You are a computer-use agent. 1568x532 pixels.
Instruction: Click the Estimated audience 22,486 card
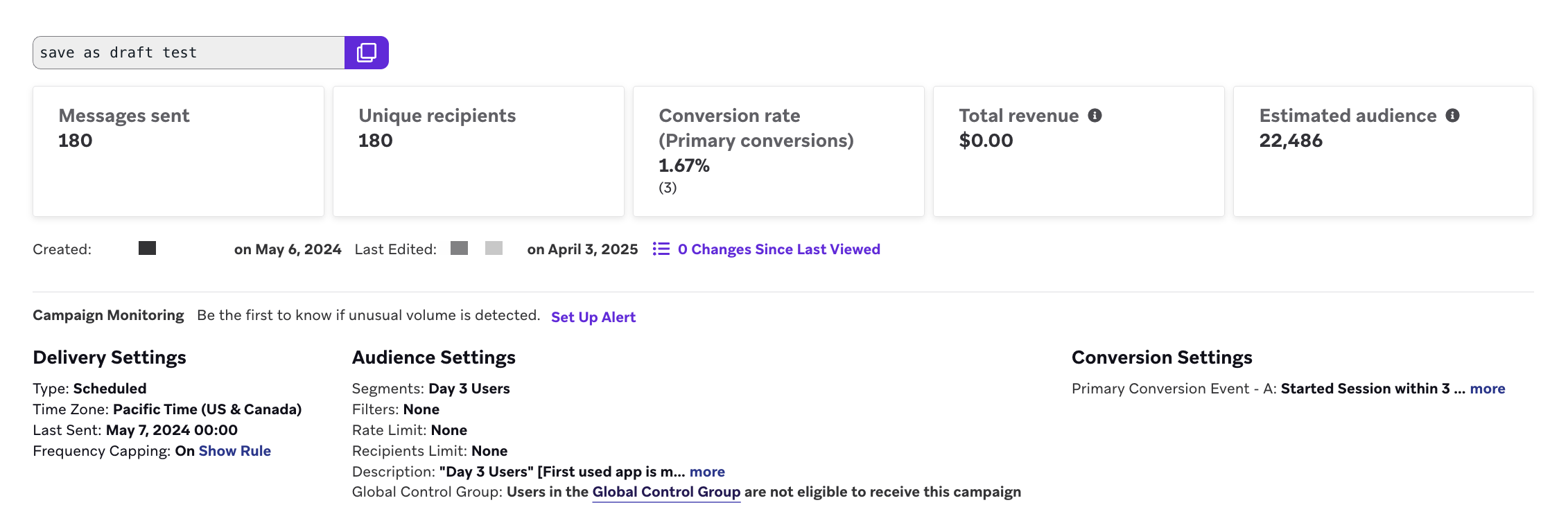[x=1383, y=151]
